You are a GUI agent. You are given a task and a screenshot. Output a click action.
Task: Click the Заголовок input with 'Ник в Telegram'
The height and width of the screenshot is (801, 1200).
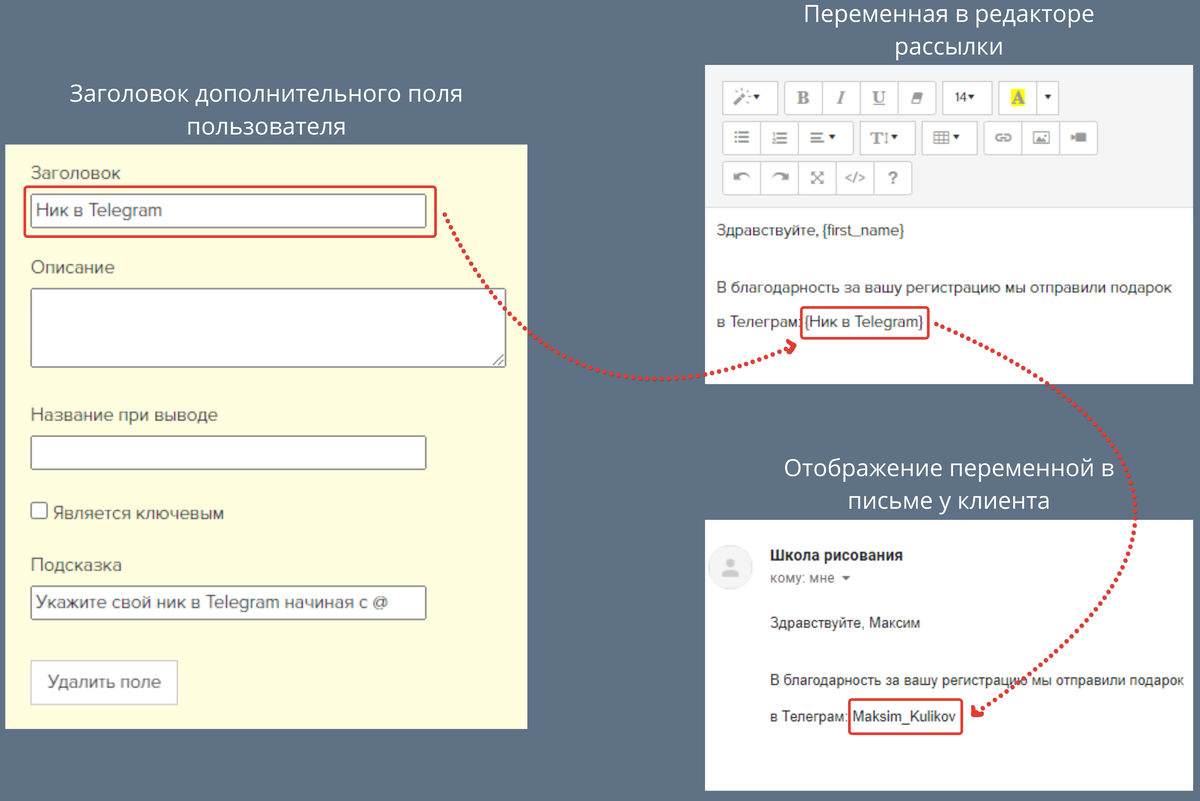coord(228,211)
